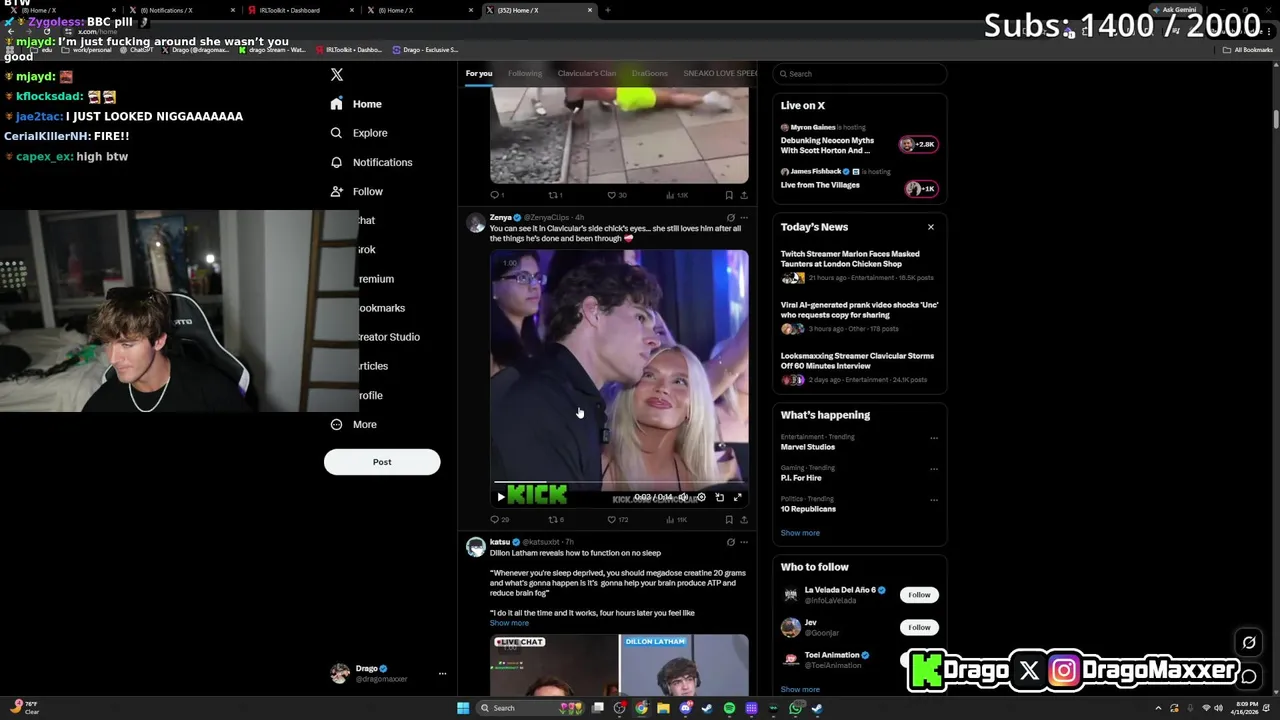Screen dimensions: 1280x720
Task: Click the X logo in the sidebar
Action: (337, 75)
